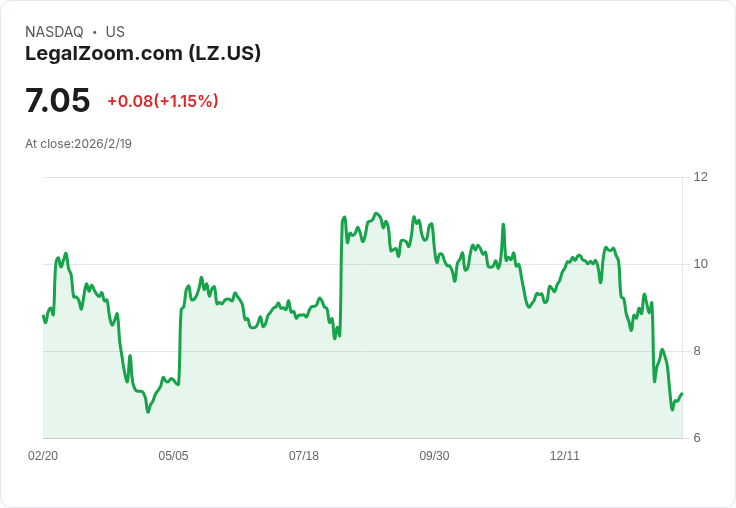Click the US market label
This screenshot has height=508, width=736.
click(x=115, y=32)
